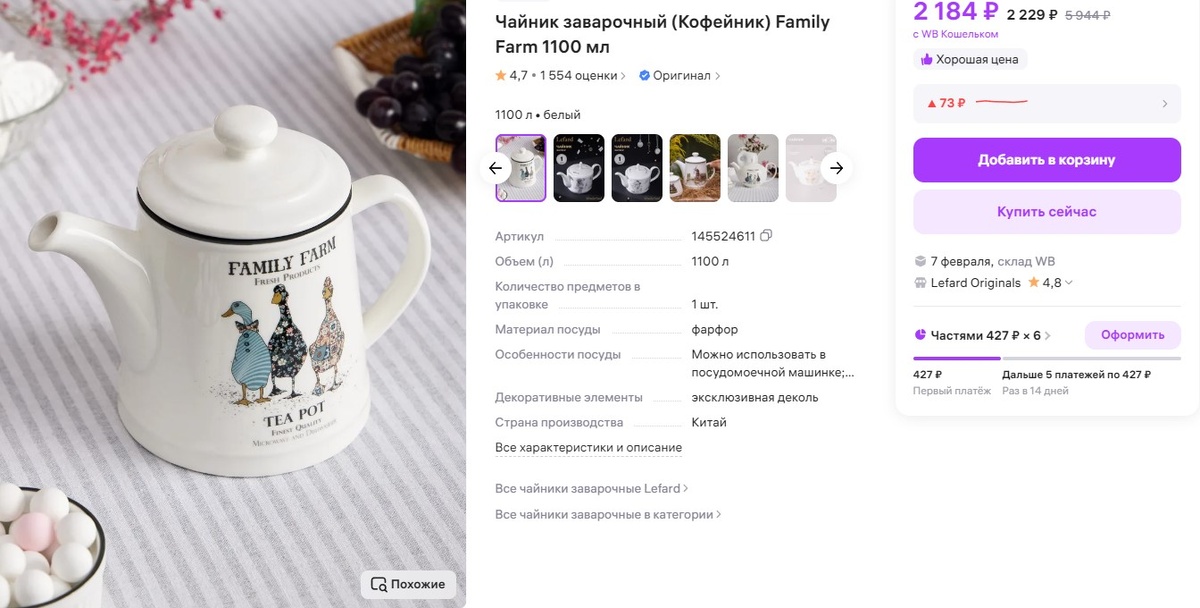This screenshot has height=608, width=1200.
Task: Click the Оформить installment button
Action: click(1133, 335)
